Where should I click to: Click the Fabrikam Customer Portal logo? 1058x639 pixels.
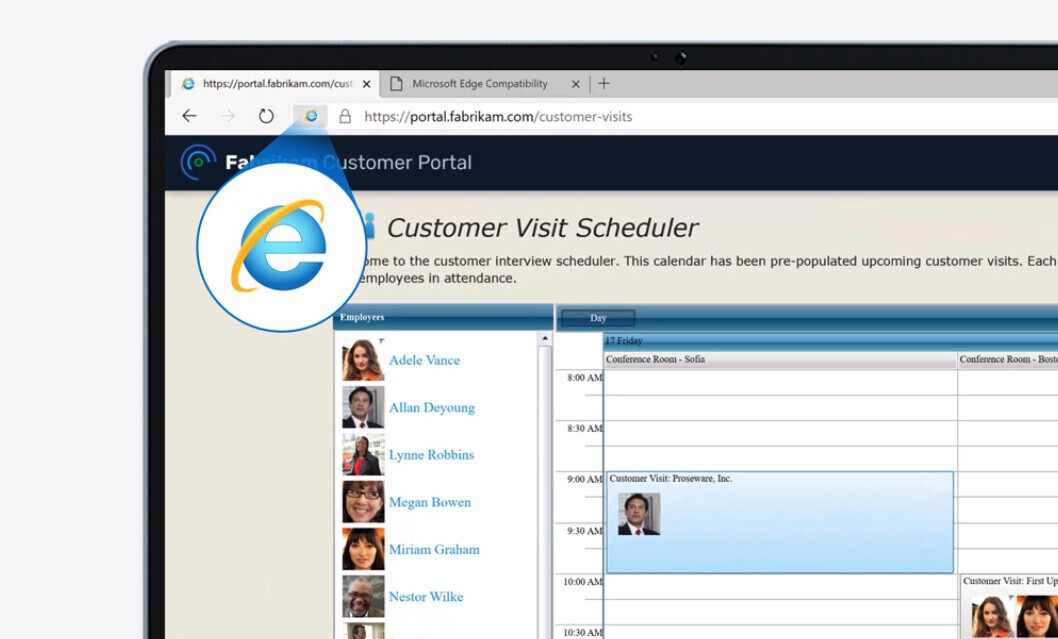(x=200, y=160)
